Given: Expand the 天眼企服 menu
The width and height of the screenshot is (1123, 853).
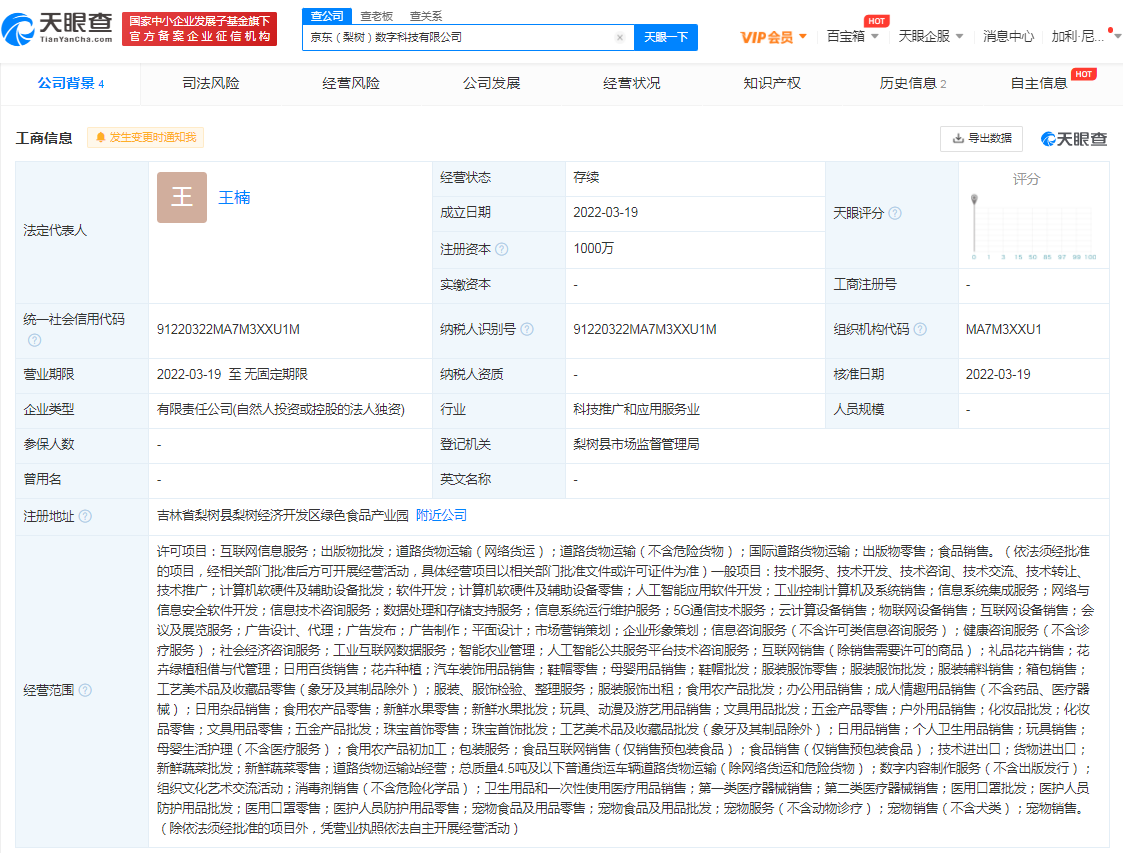Looking at the screenshot, I should tap(930, 37).
